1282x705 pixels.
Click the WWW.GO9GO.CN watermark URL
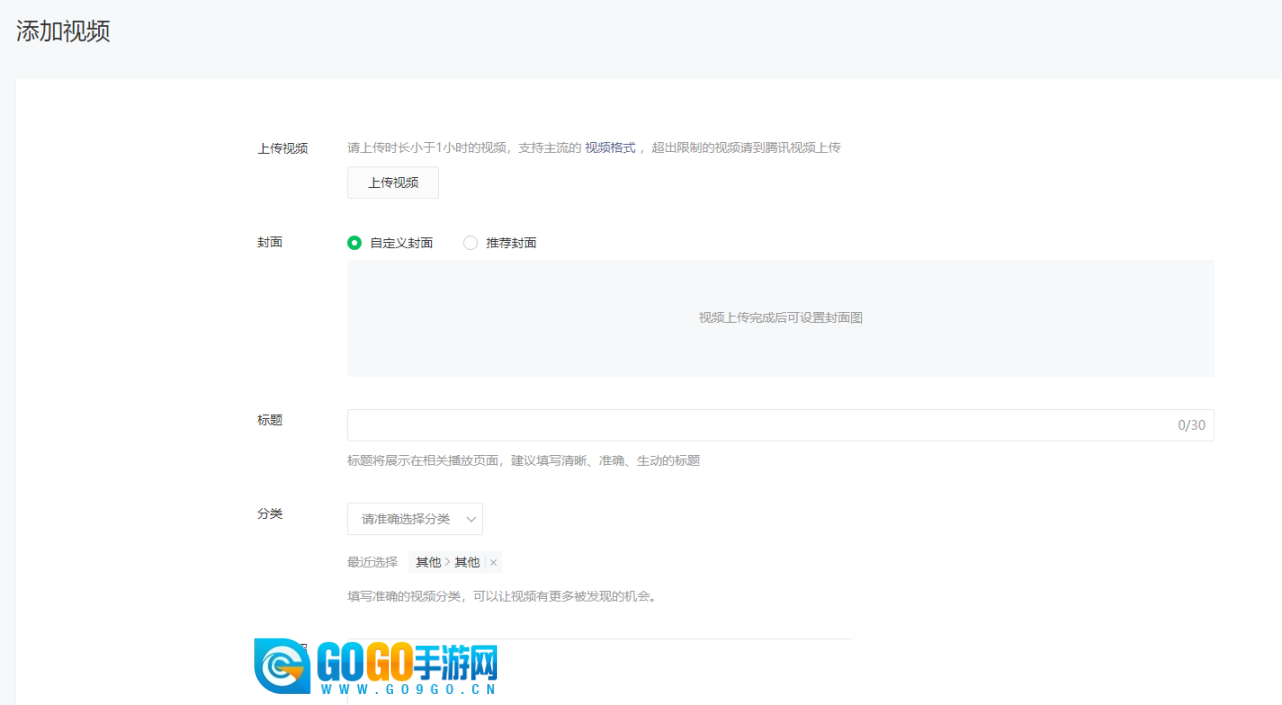[x=407, y=690]
